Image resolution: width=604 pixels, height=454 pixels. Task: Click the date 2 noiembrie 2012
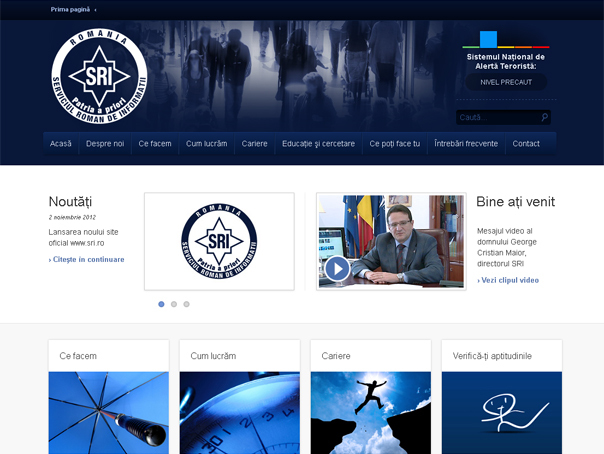[x=72, y=217]
